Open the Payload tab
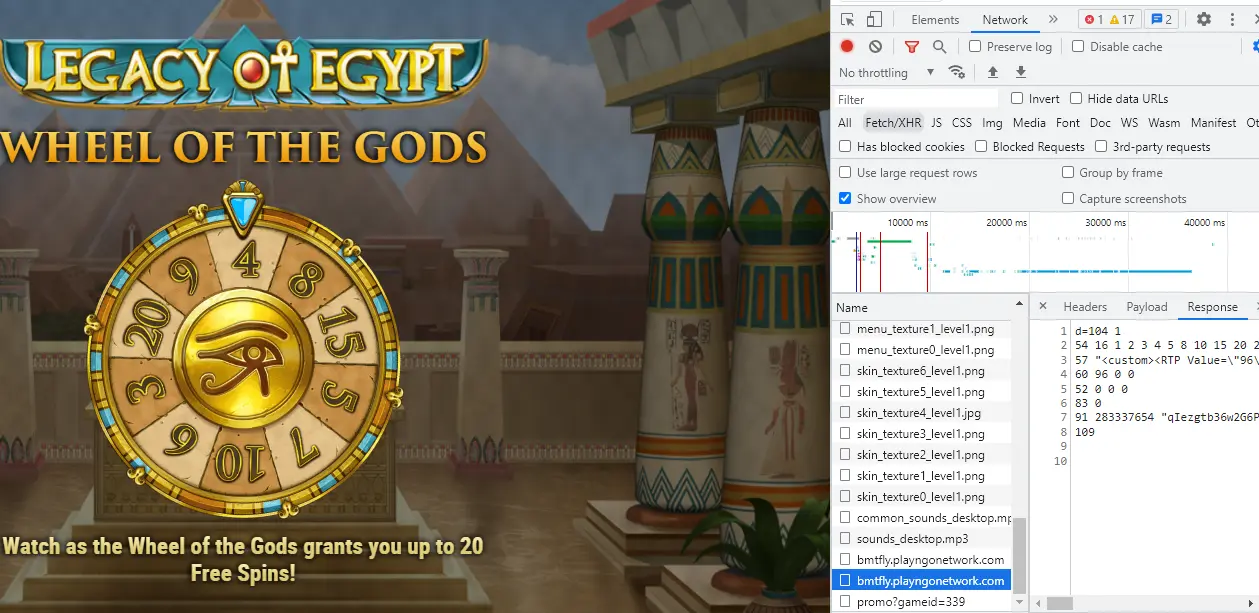 coord(1147,307)
